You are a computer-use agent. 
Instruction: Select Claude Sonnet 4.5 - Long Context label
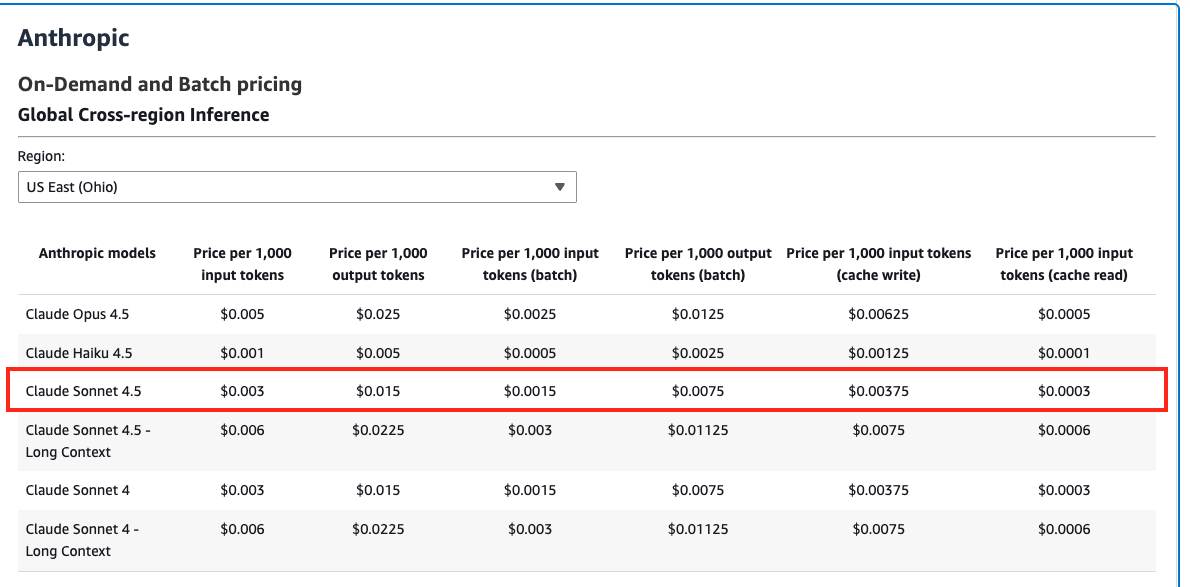88,441
